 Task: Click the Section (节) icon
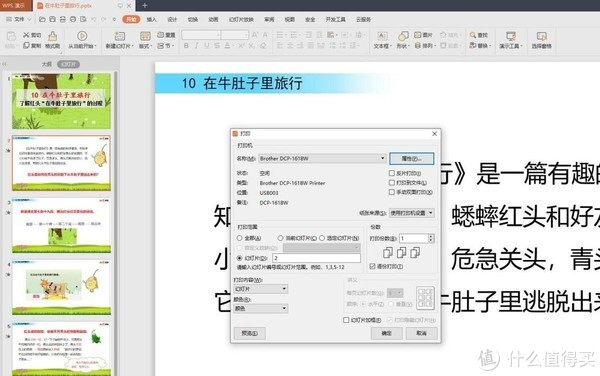166,46
